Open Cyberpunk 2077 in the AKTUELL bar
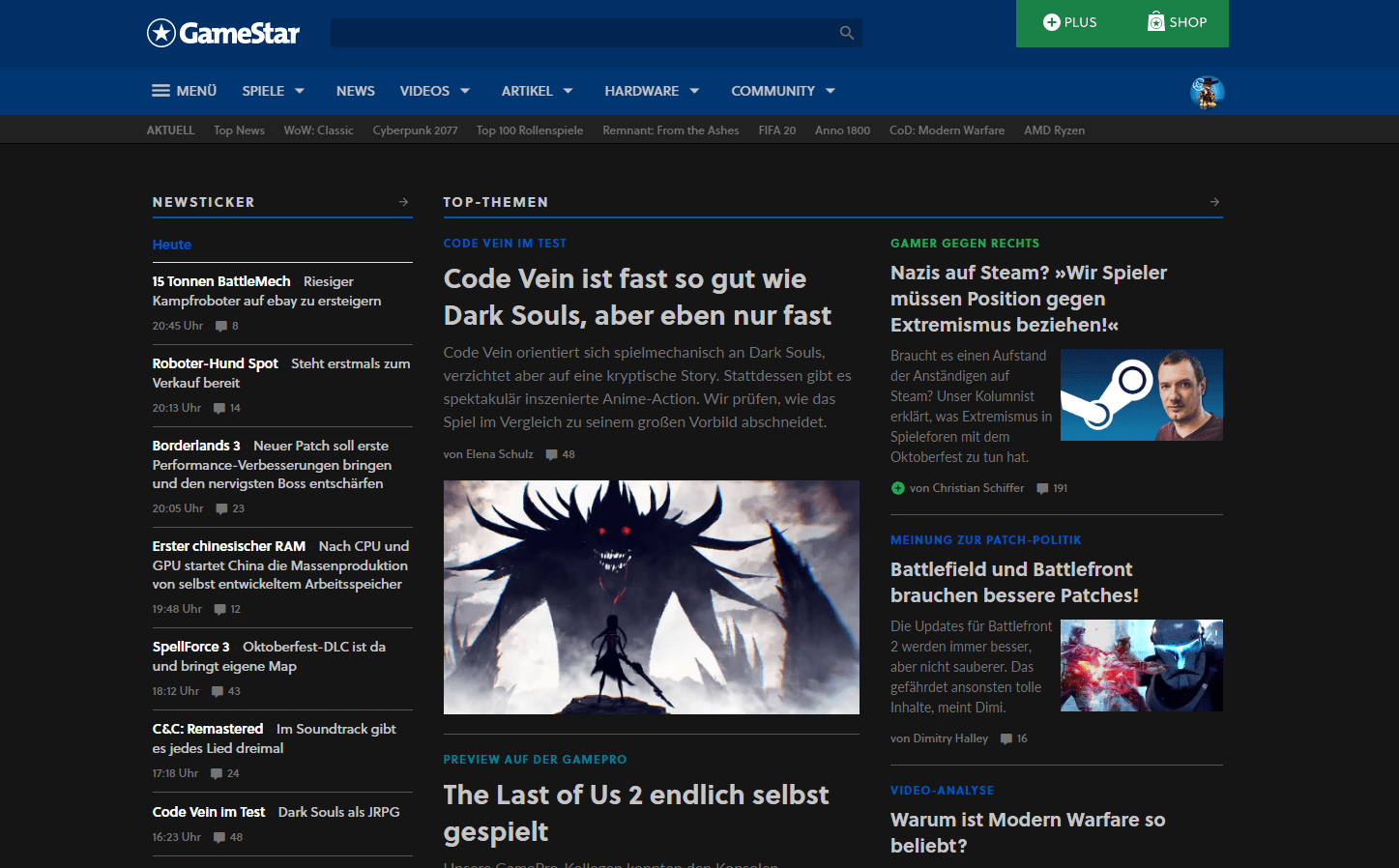This screenshot has width=1399, height=868. click(x=415, y=130)
